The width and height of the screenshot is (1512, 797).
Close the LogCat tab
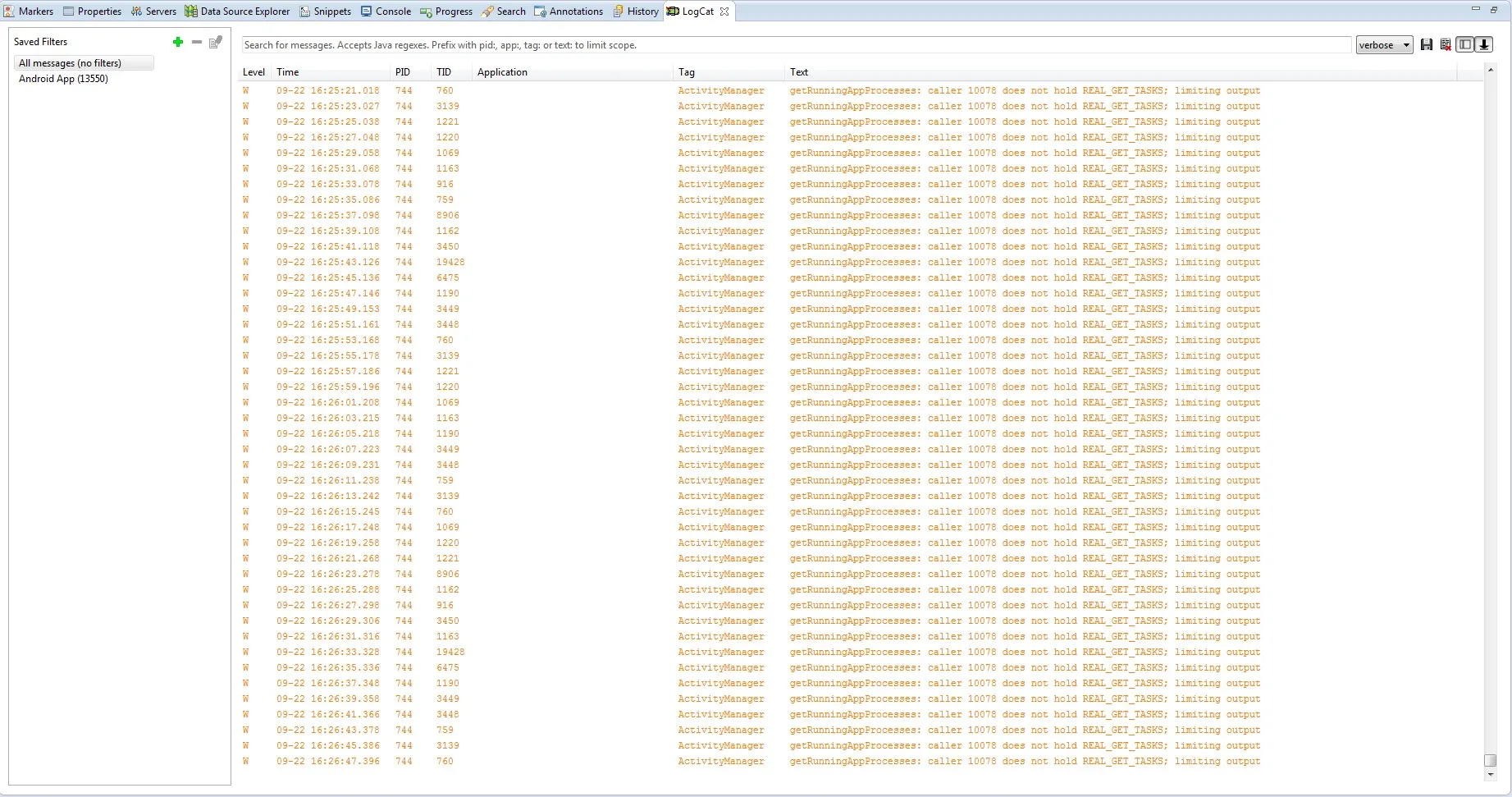coord(724,11)
